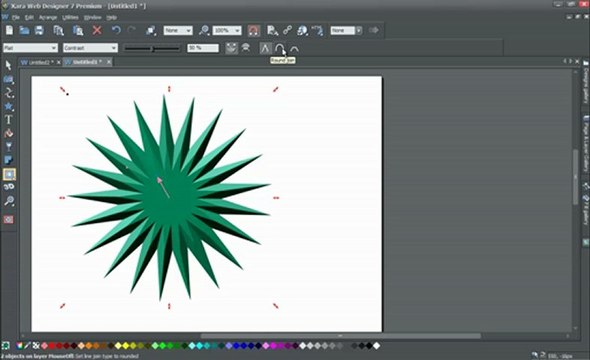The width and height of the screenshot is (590, 360).
Task: Click the 50 % value field
Action: 203,48
